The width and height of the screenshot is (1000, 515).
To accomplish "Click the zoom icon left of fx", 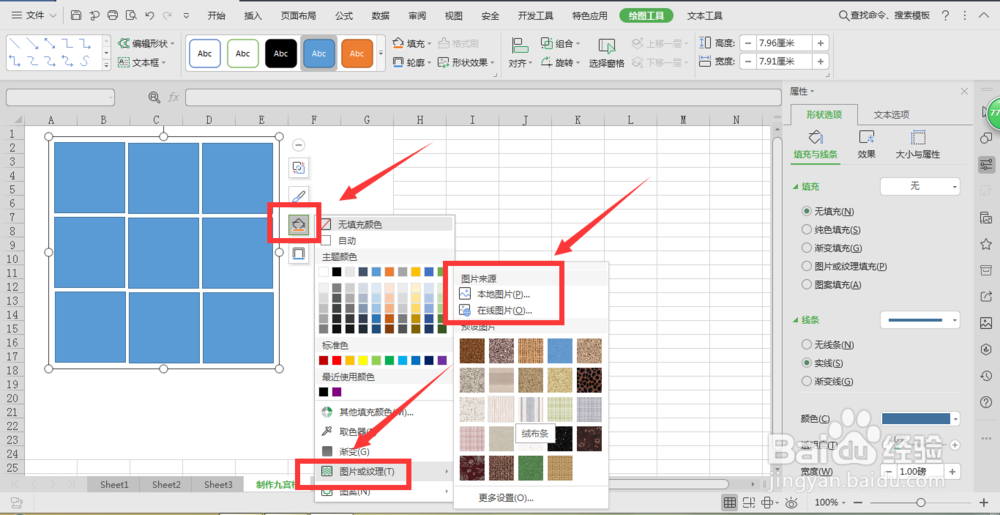I will (154, 97).
